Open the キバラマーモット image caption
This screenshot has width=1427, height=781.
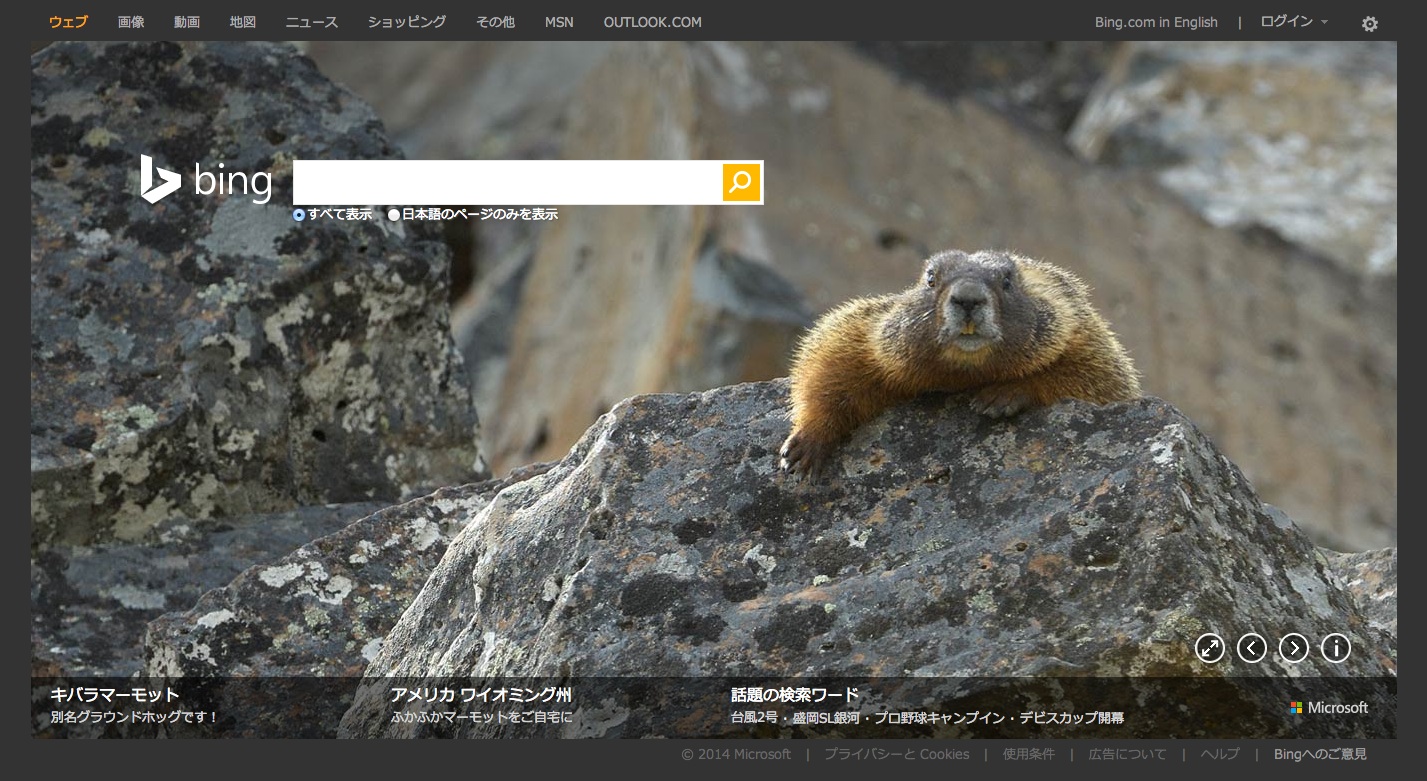coord(115,695)
